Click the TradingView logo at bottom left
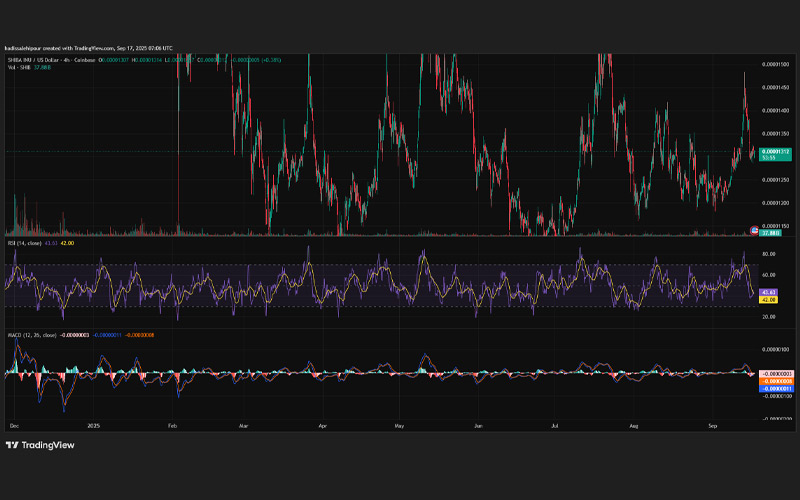The image size is (800, 500). pyautogui.click(x=40, y=445)
